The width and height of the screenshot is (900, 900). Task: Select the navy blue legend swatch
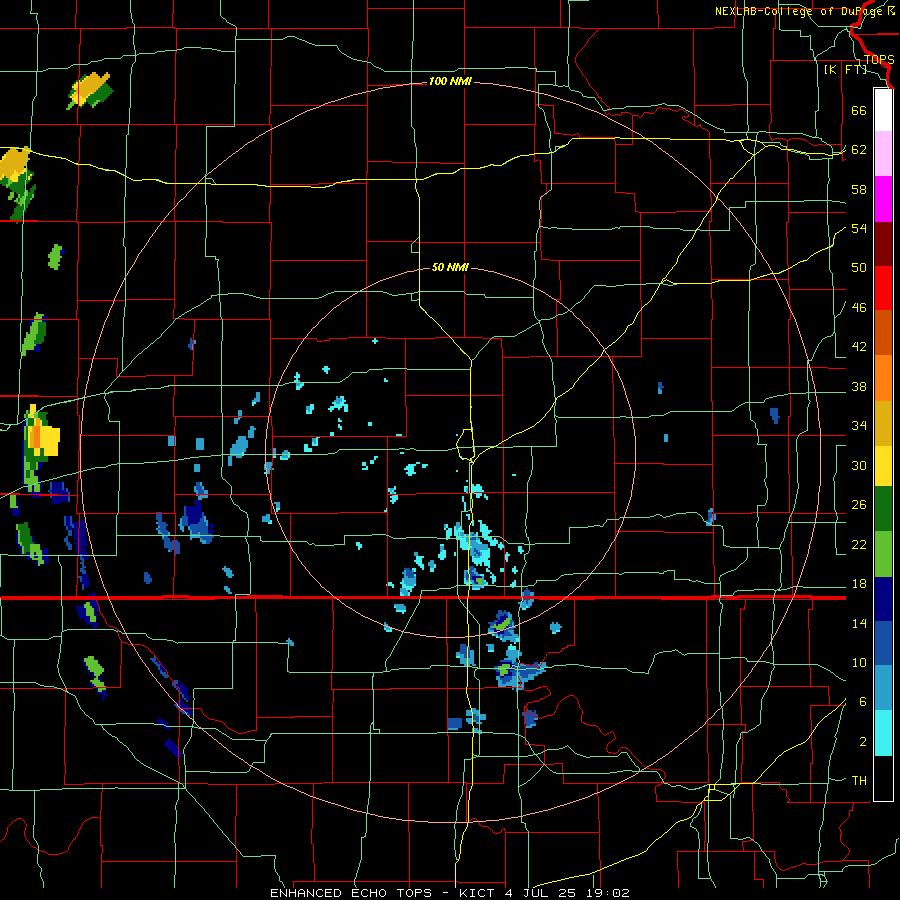click(x=883, y=599)
